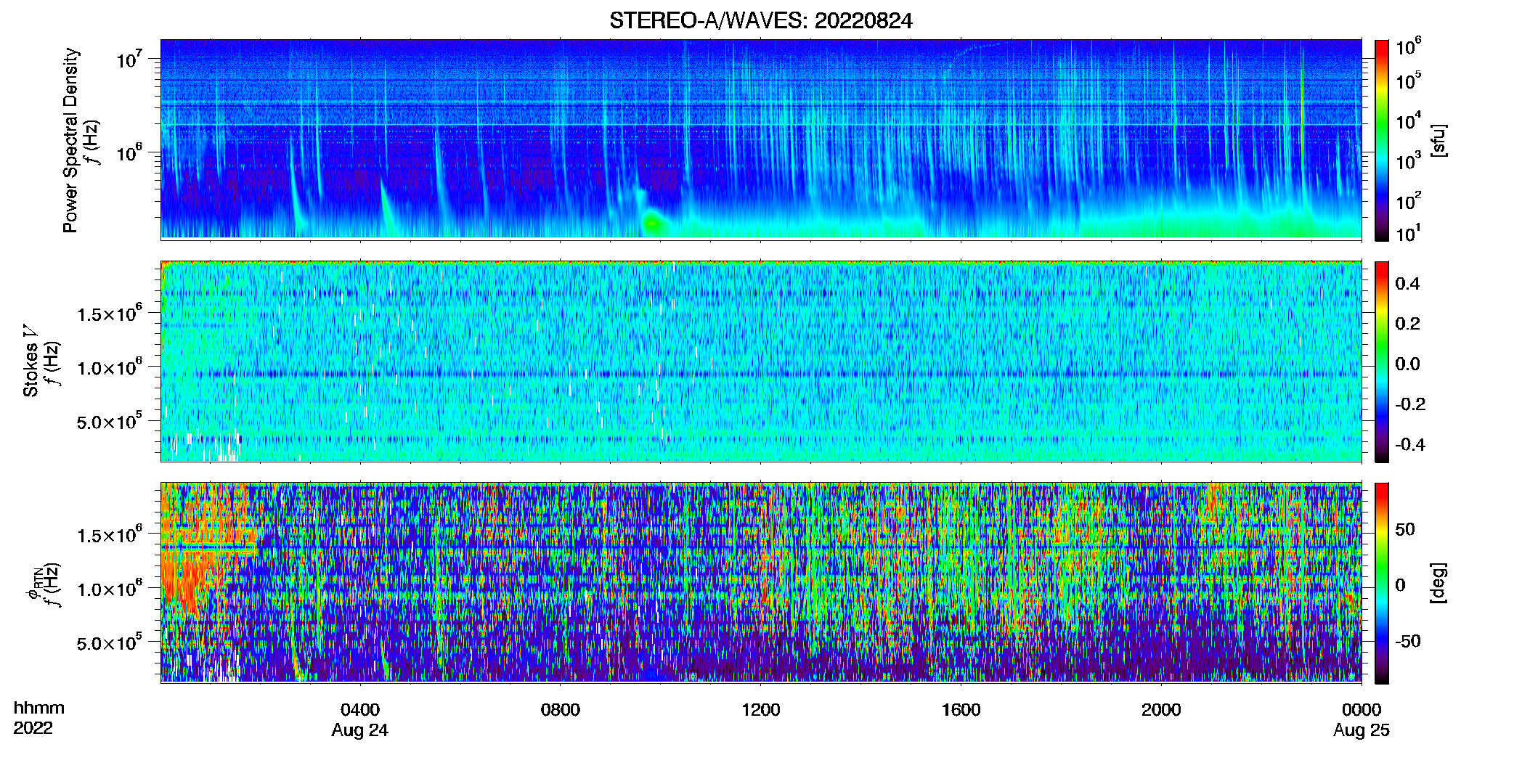
Task: Click the phi RTN direction spectrogram panel
Action: (761, 582)
